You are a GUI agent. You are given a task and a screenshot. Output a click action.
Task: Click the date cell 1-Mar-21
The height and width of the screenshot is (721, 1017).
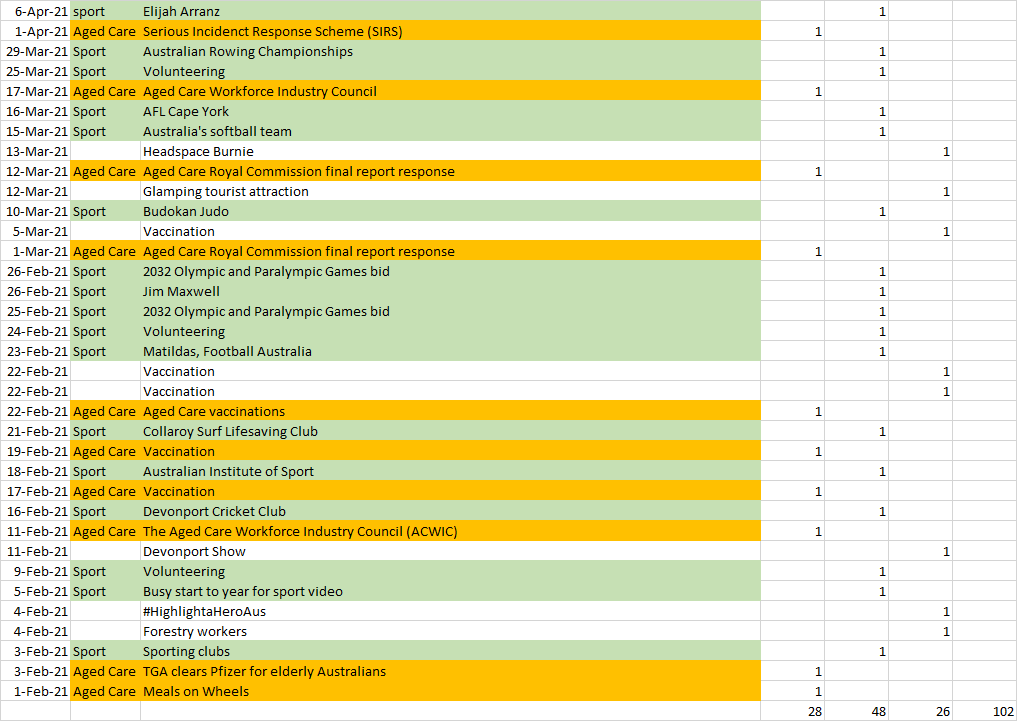(x=35, y=252)
